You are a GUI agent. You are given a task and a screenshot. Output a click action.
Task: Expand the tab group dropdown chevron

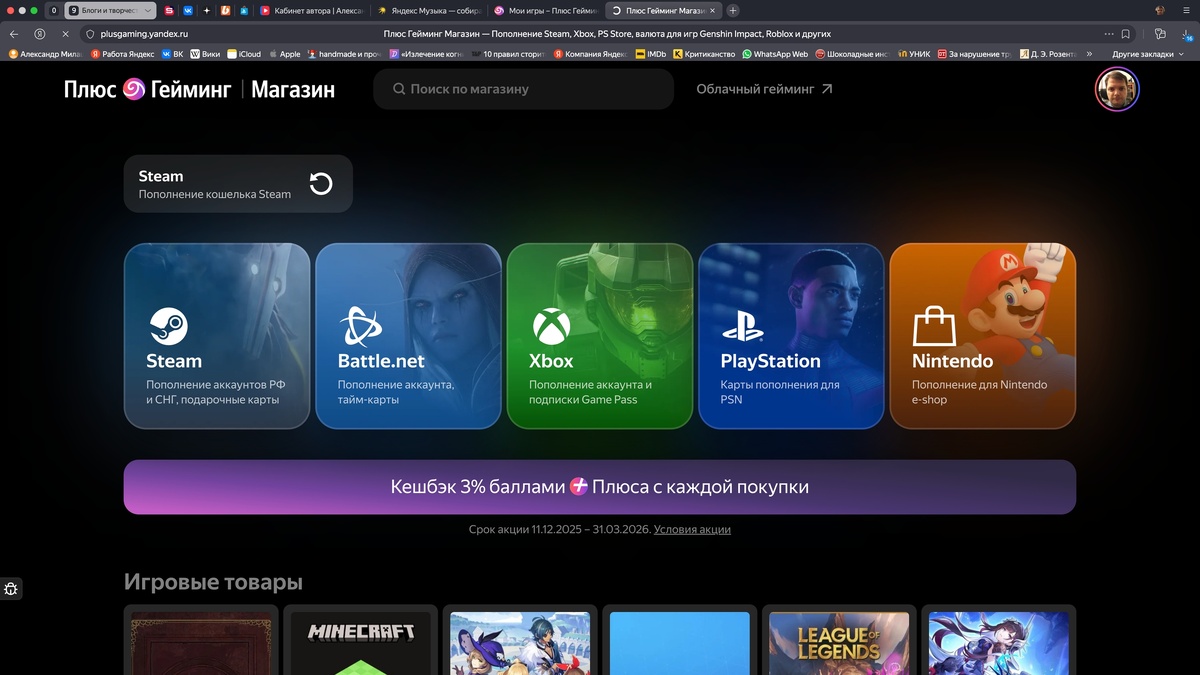pyautogui.click(x=149, y=10)
